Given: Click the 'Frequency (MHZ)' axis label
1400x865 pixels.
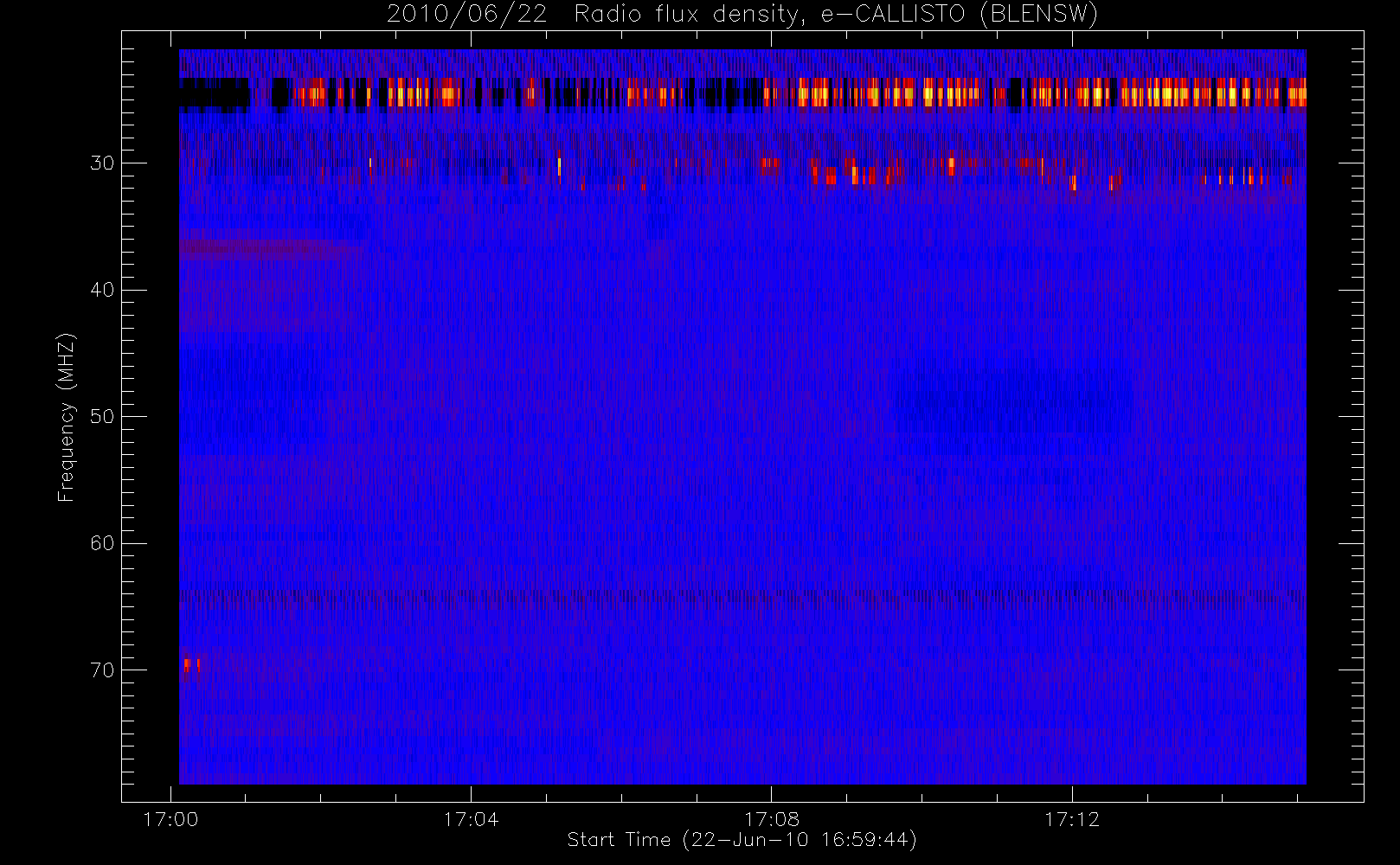Looking at the screenshot, I should pyautogui.click(x=66, y=417).
